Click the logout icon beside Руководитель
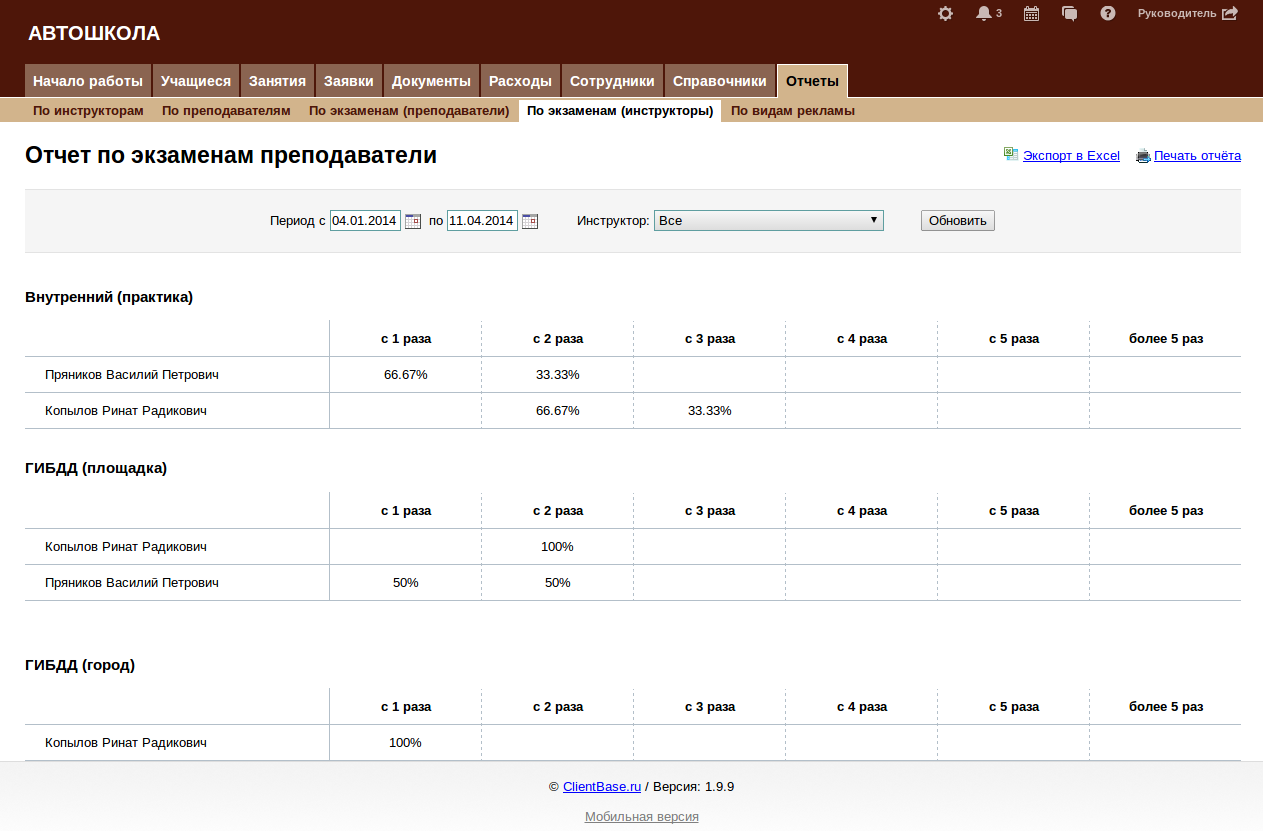The width and height of the screenshot is (1263, 831). (1230, 14)
